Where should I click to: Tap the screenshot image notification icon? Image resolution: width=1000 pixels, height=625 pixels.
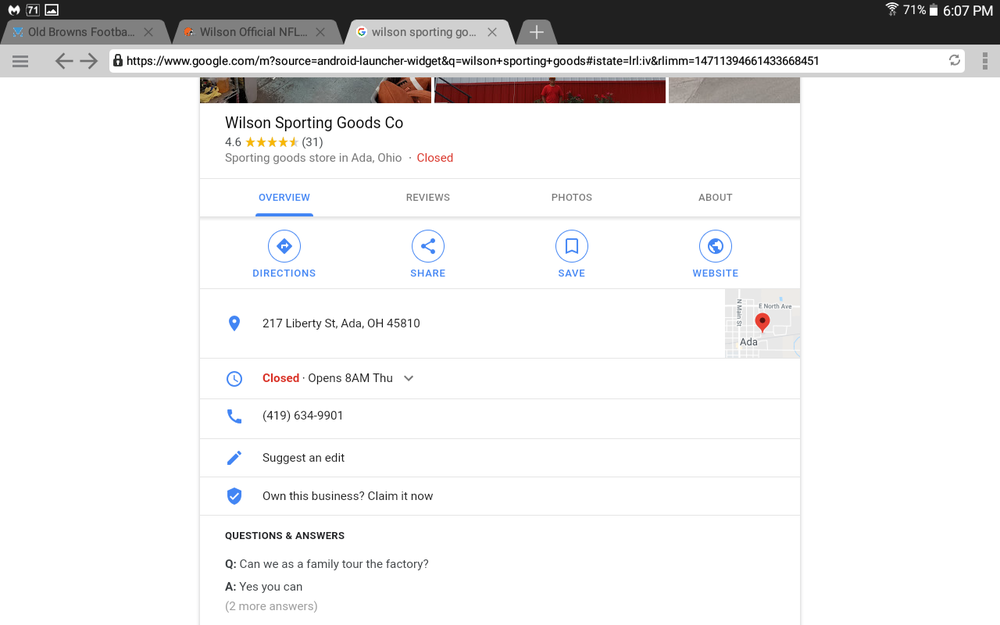pos(52,10)
